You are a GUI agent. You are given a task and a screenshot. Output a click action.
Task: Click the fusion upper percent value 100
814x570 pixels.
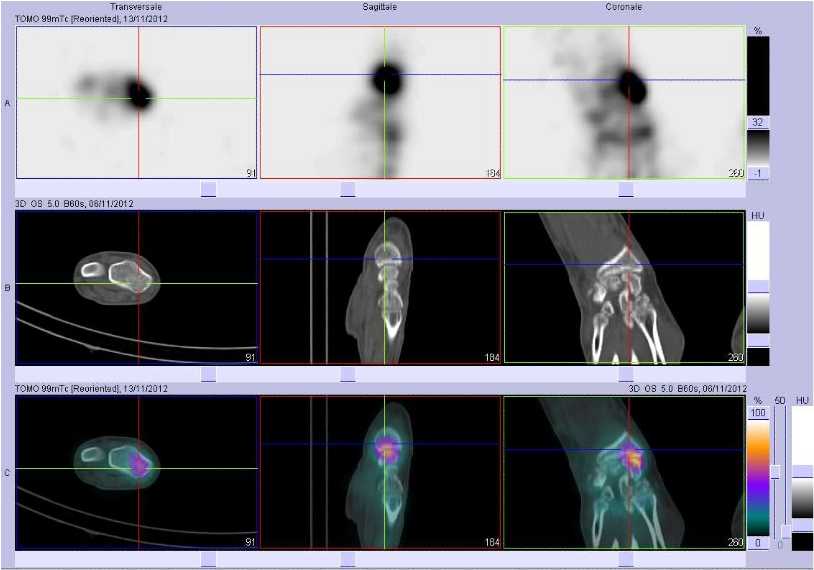tap(758, 413)
